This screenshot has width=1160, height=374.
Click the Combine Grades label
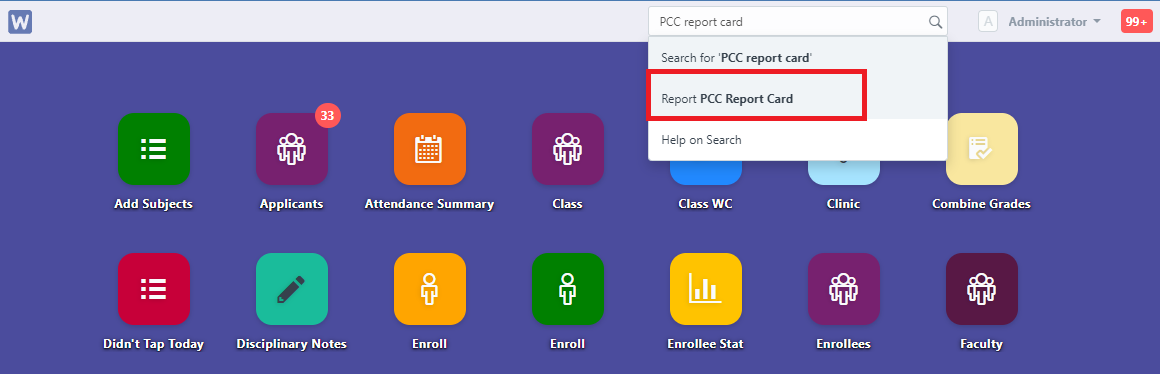[x=982, y=204]
